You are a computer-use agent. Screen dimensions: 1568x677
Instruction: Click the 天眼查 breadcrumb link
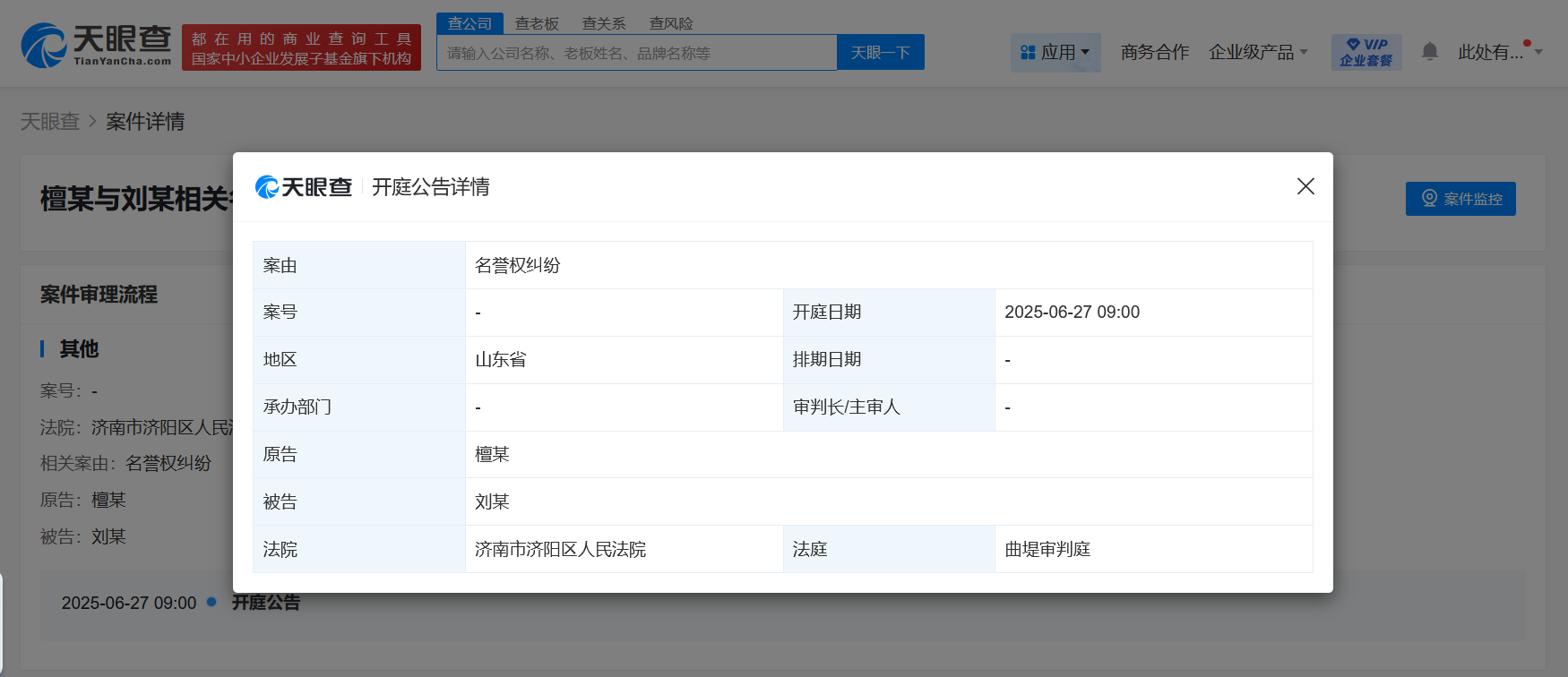point(50,121)
